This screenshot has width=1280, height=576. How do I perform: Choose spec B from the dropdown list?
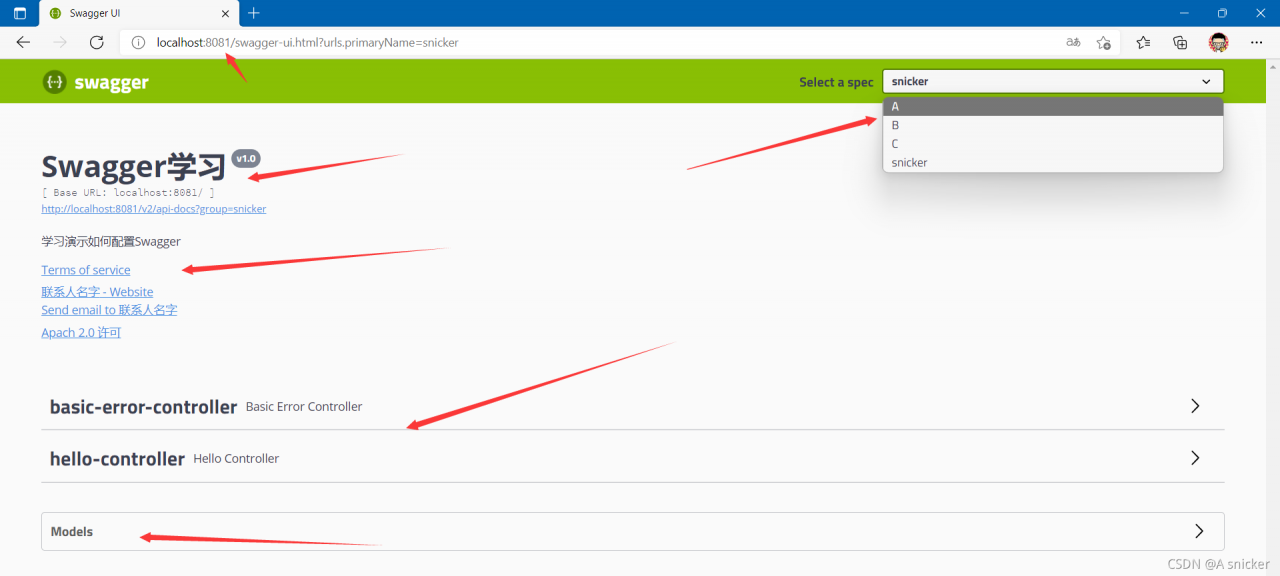click(x=1053, y=125)
